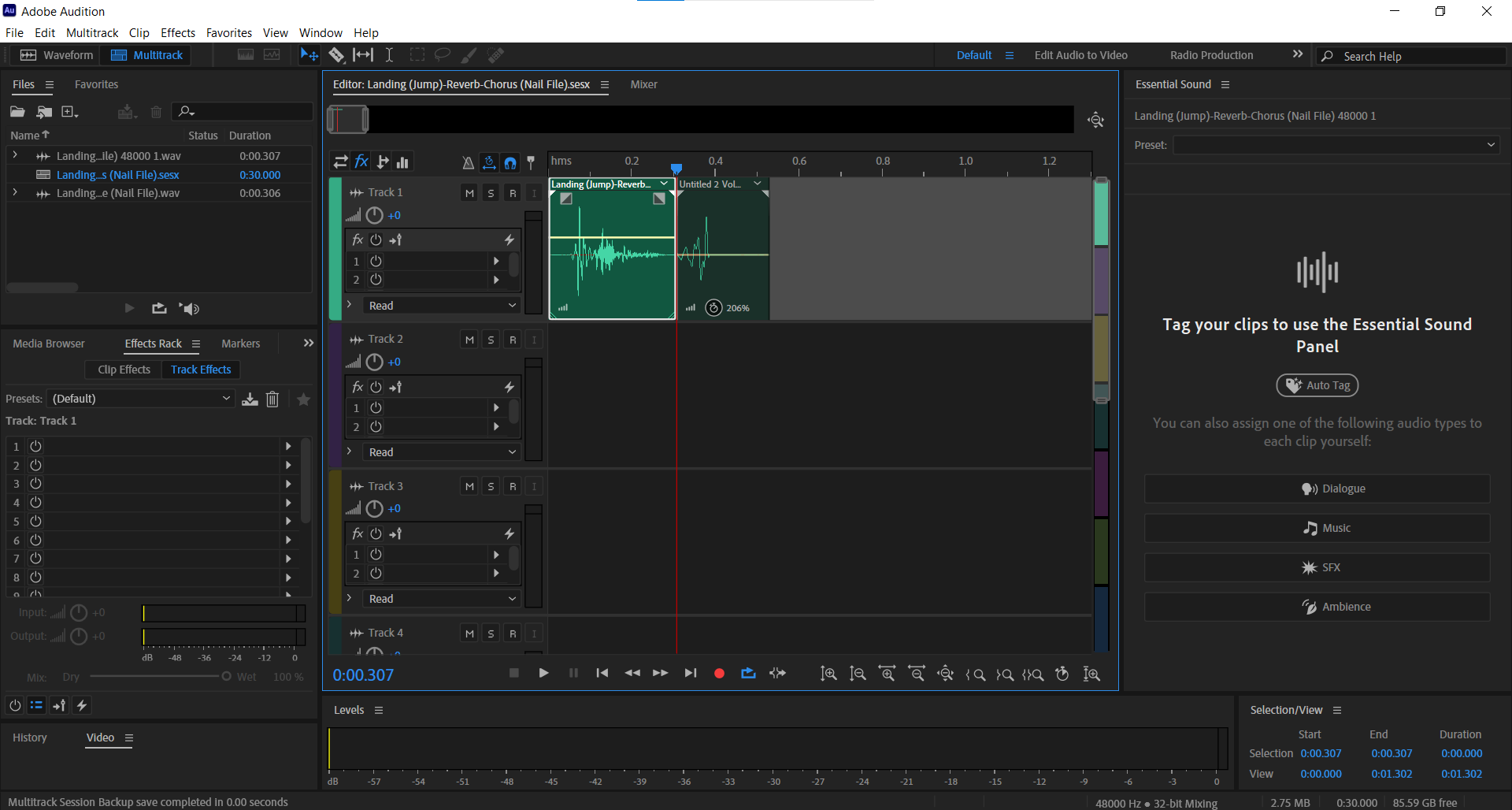This screenshot has width=1512, height=810.
Task: Toggle effects rack main power button
Action: 15,705
